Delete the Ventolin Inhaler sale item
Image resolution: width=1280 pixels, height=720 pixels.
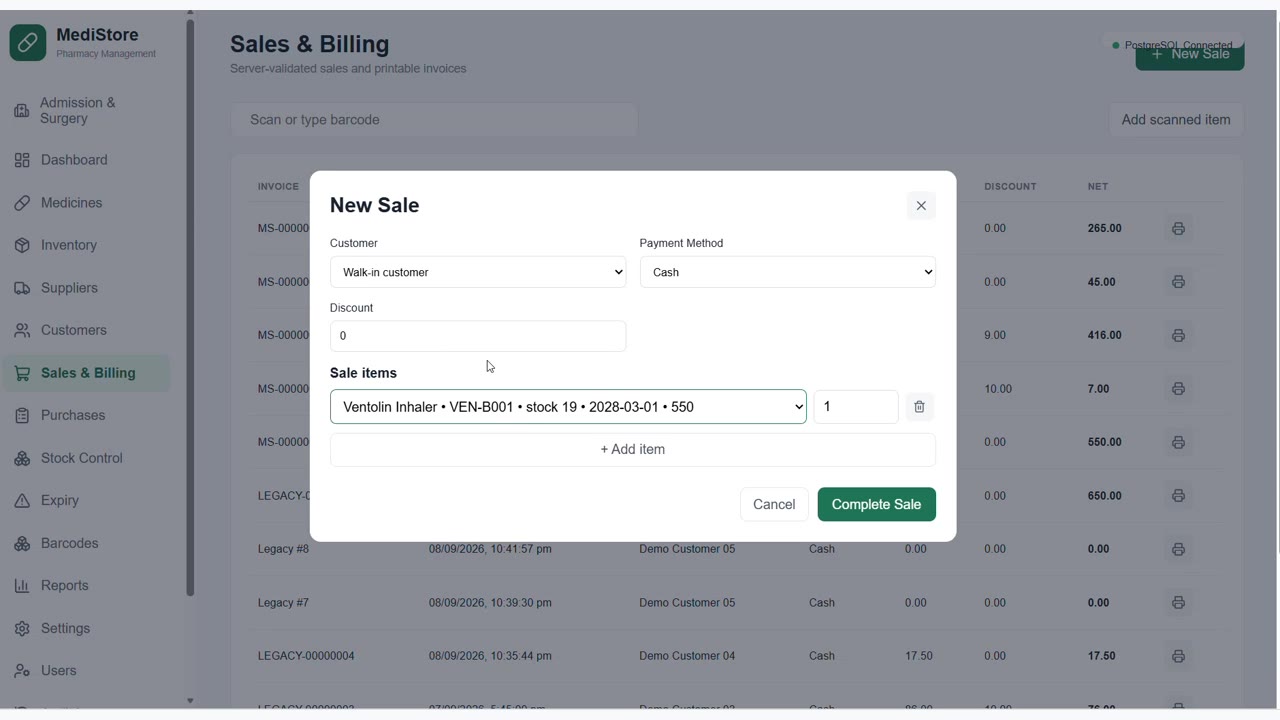(919, 407)
